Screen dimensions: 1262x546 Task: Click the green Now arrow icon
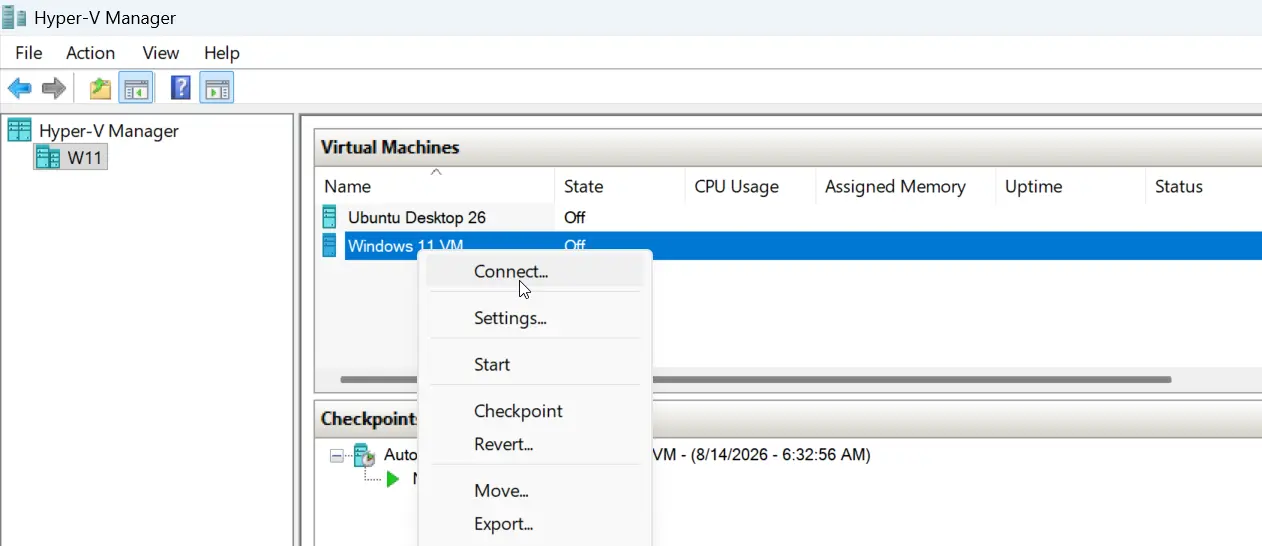(x=392, y=479)
